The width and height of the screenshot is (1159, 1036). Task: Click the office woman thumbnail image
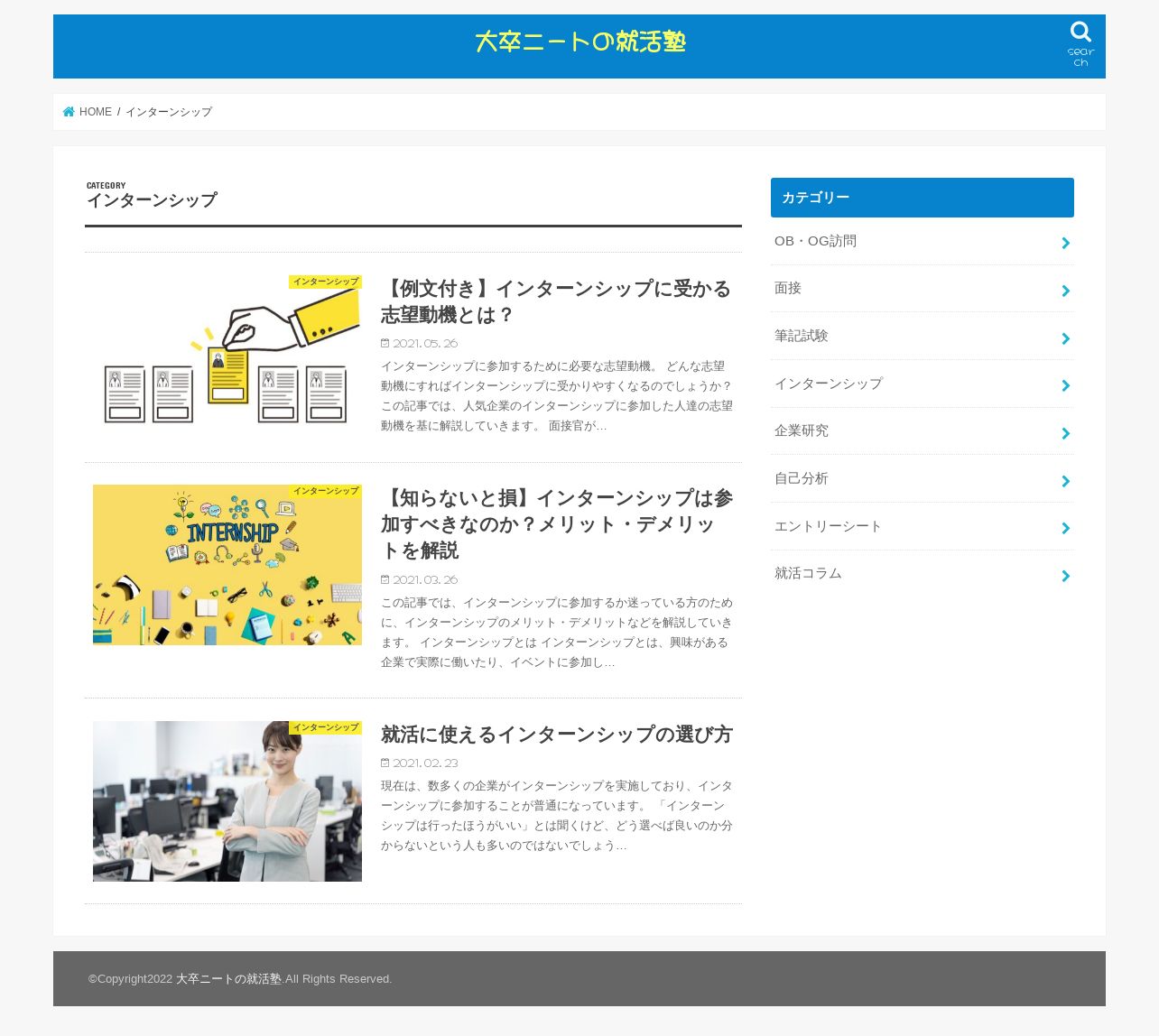[x=227, y=801]
